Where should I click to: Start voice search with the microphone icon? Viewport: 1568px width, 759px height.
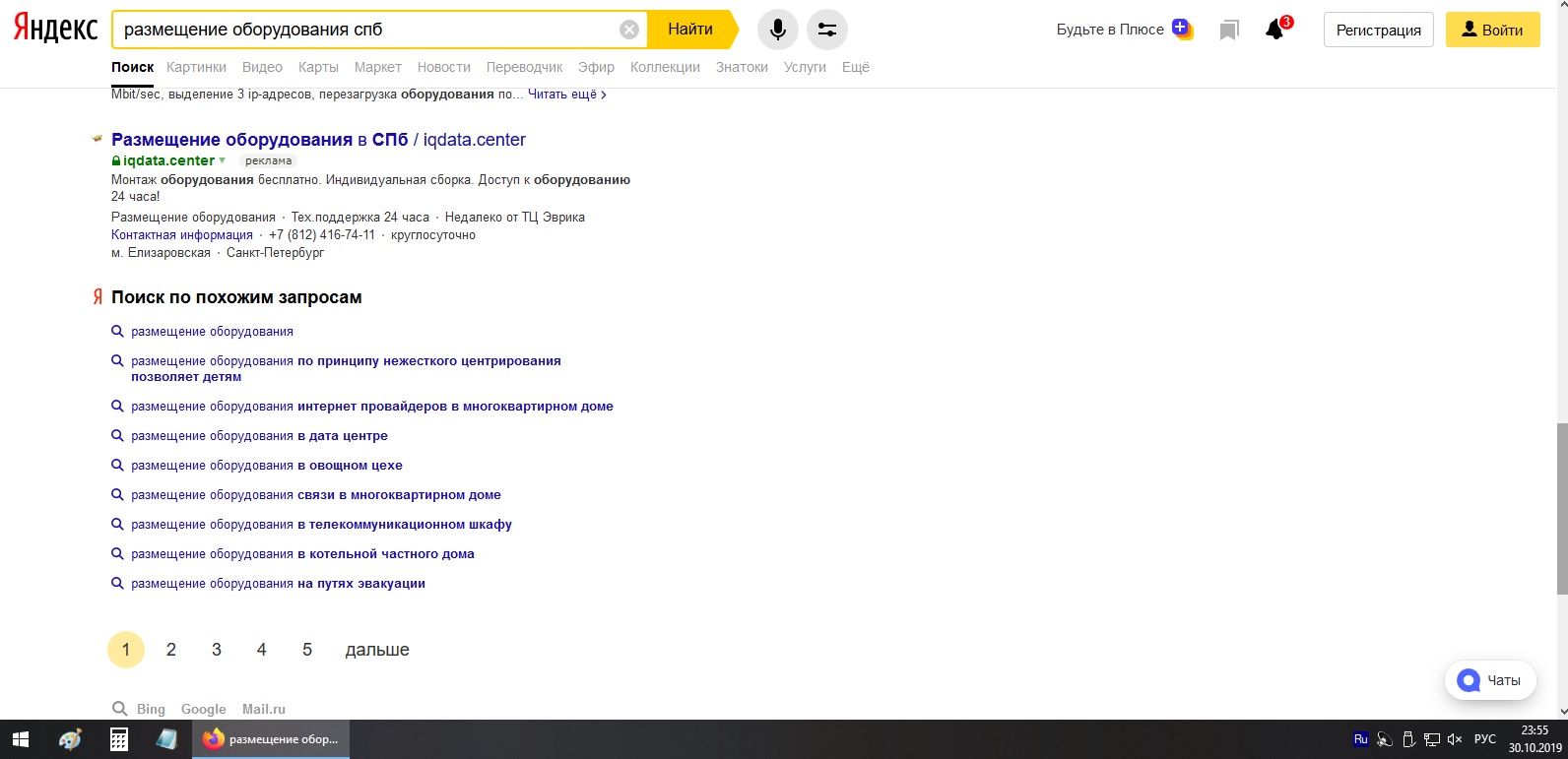(778, 30)
